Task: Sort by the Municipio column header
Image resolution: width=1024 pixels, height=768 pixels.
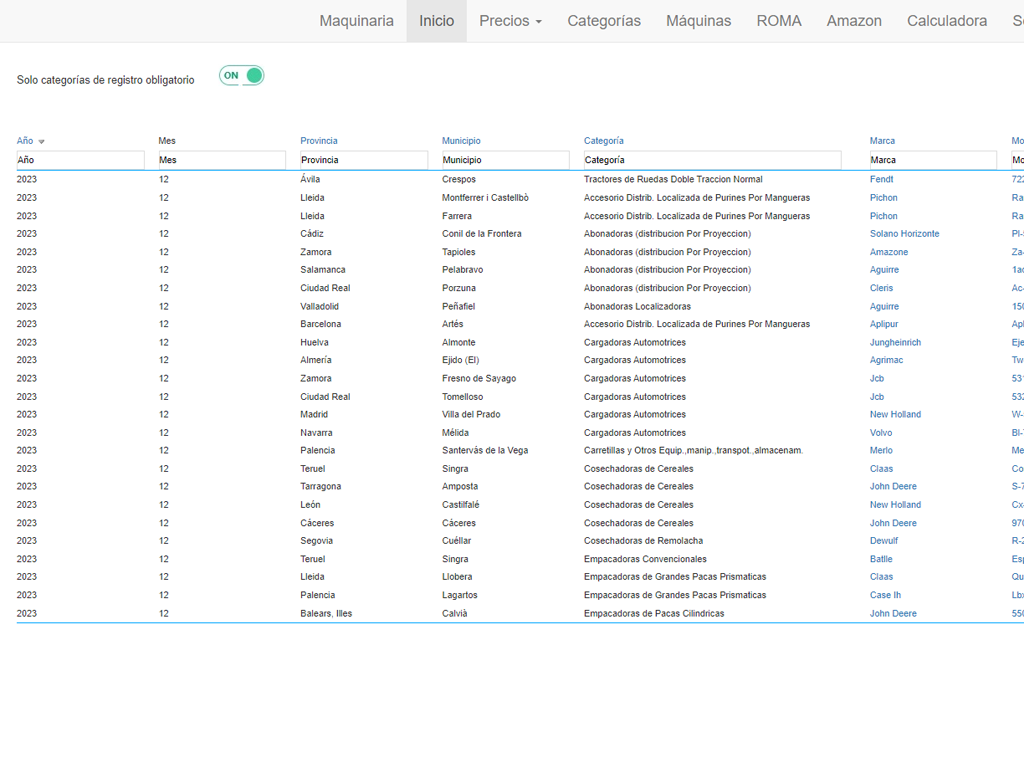Action: click(x=461, y=141)
